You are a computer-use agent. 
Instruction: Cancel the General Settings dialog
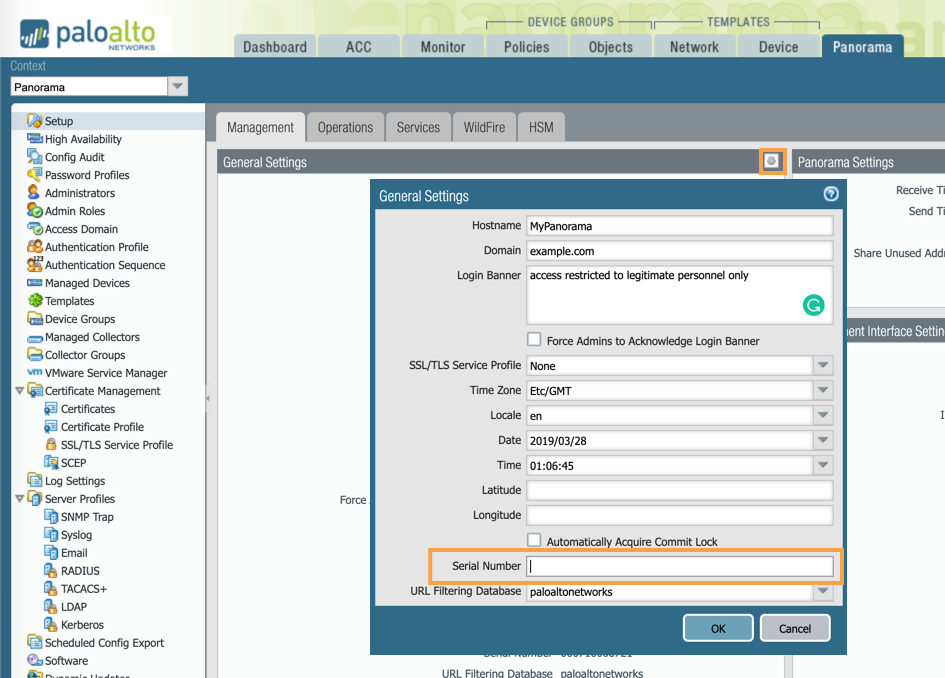pos(795,628)
